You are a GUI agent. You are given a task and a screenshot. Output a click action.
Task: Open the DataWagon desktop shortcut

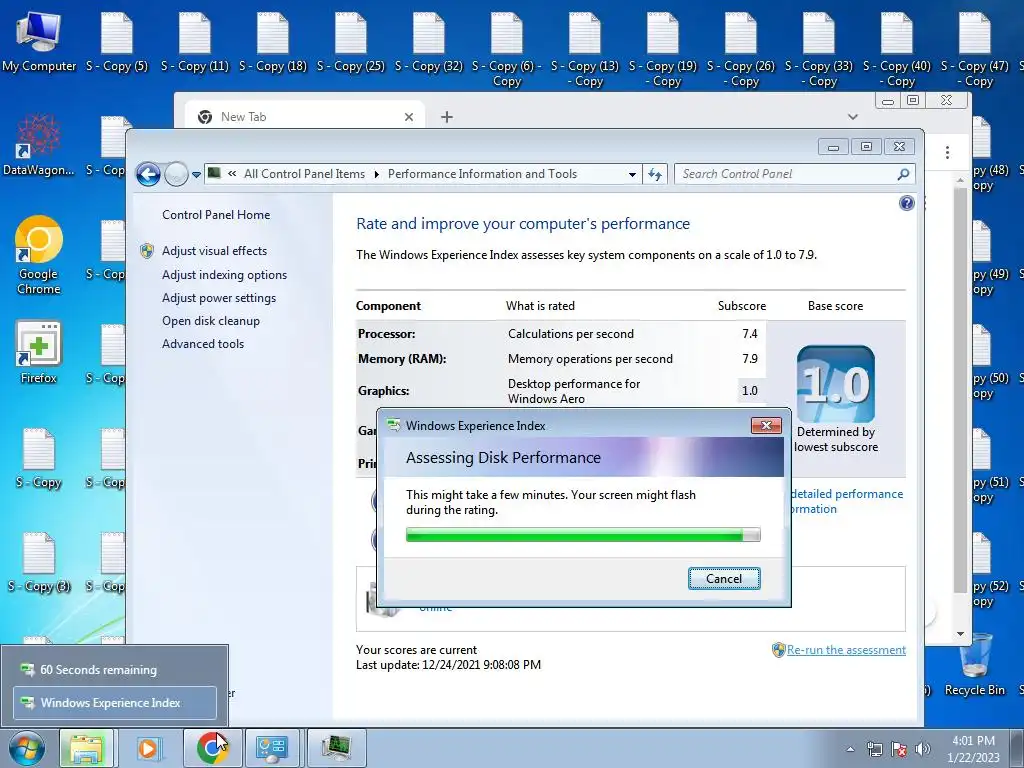click(x=39, y=145)
